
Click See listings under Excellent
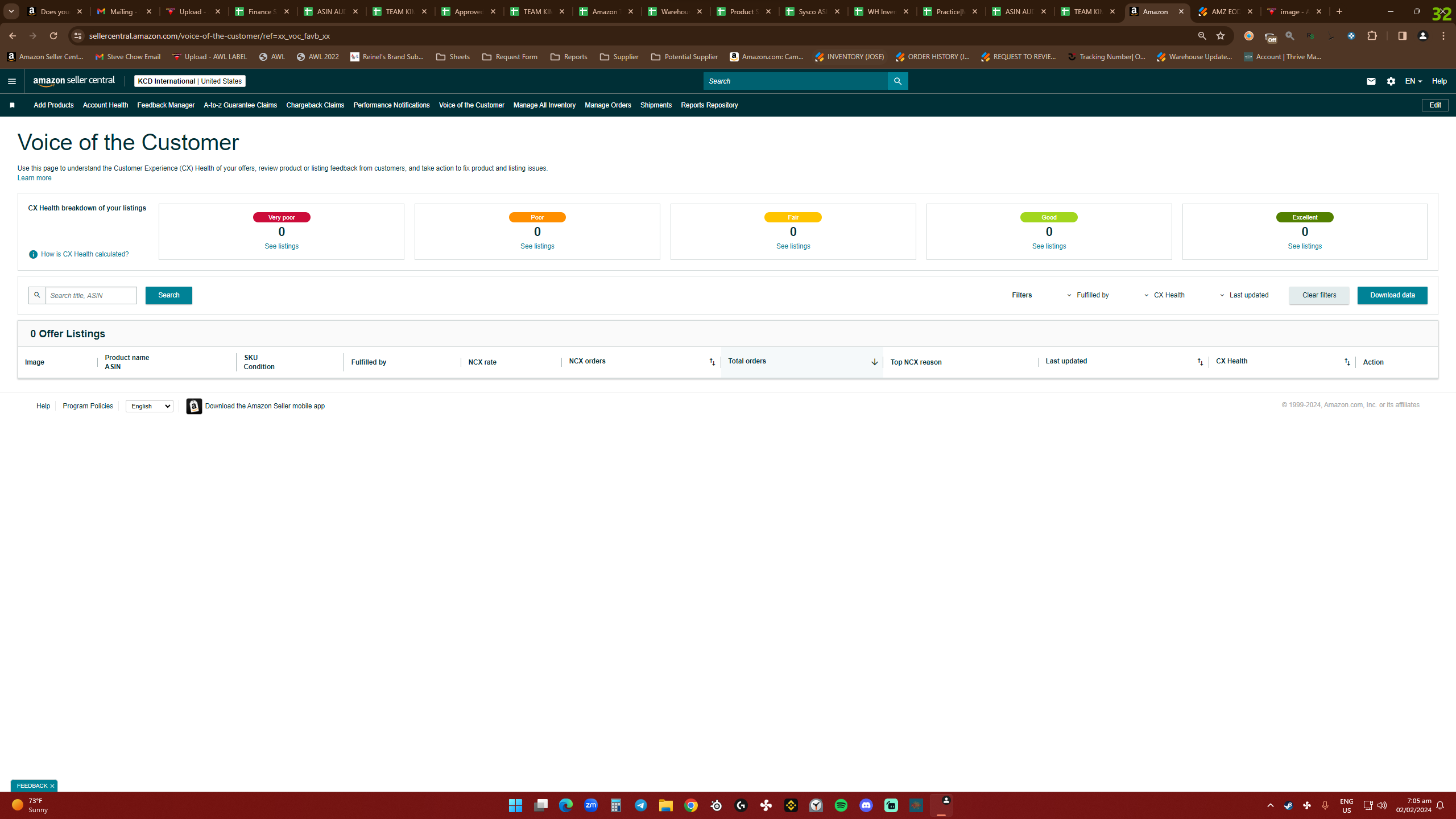[1305, 246]
